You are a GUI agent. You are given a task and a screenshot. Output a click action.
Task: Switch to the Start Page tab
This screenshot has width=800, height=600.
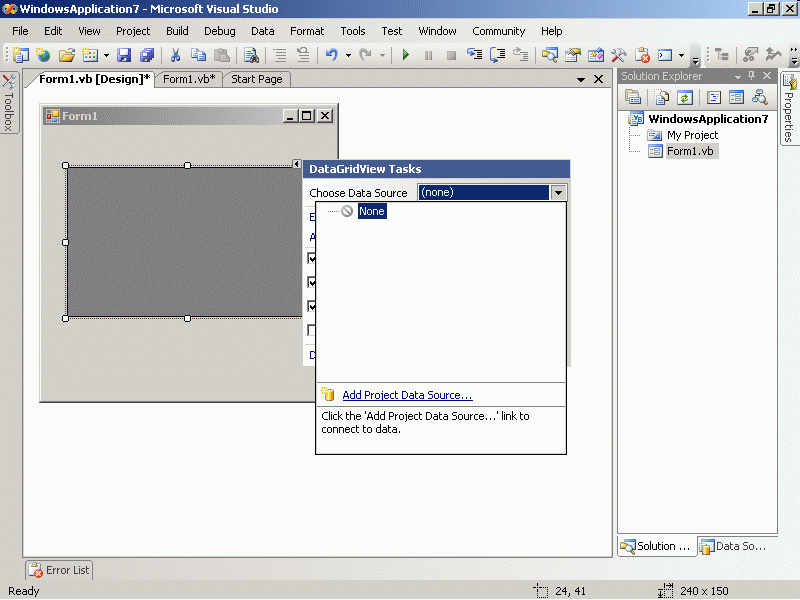(257, 79)
